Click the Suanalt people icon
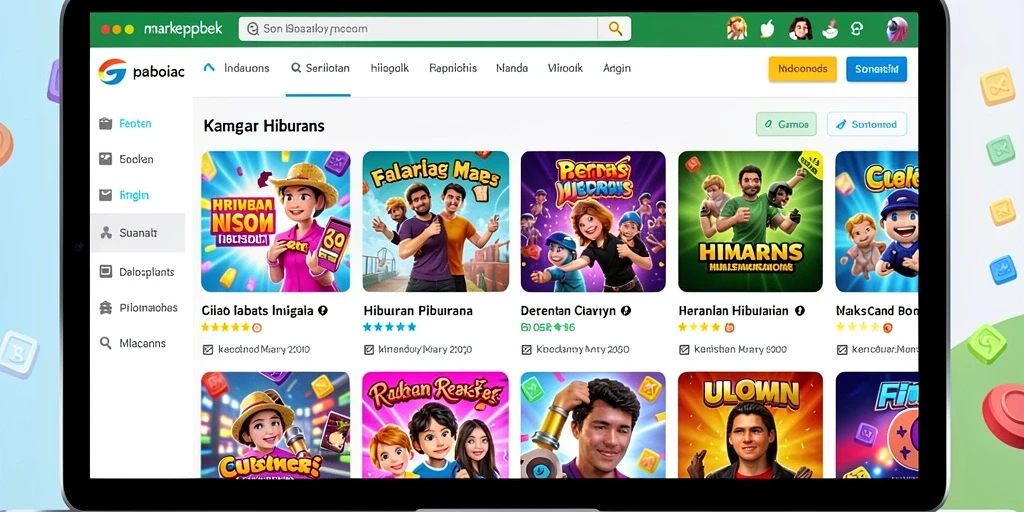Viewport: 1024px width, 512px height. tap(105, 232)
